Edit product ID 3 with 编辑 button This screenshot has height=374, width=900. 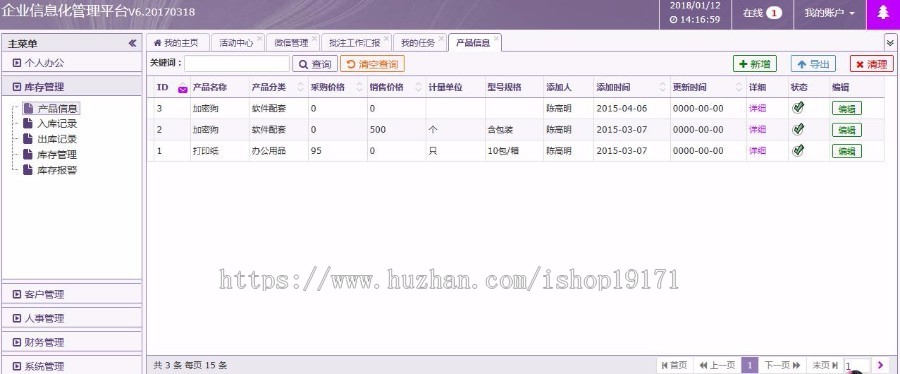click(x=847, y=108)
